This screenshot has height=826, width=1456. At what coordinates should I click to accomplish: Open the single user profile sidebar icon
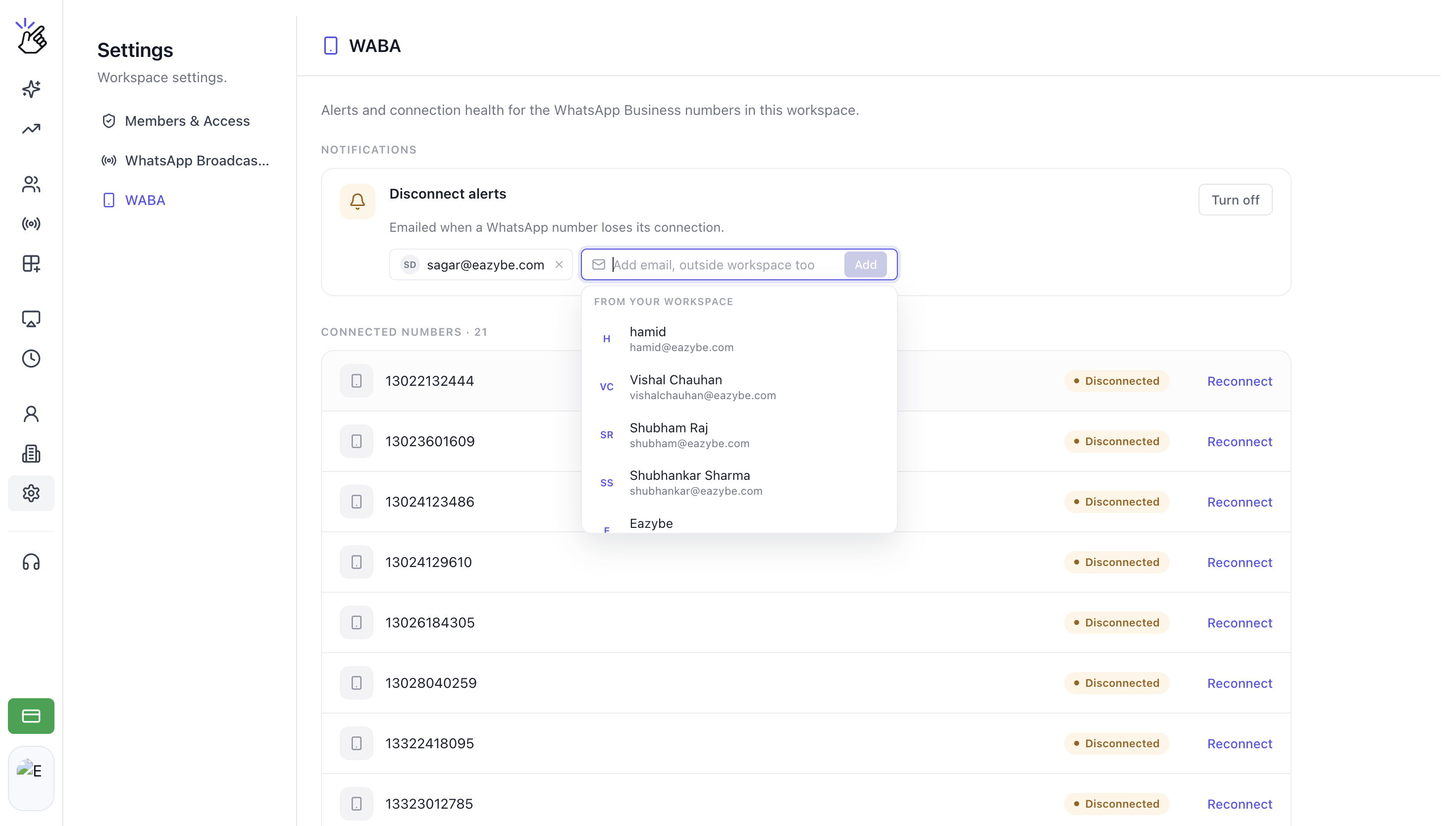tap(31, 414)
